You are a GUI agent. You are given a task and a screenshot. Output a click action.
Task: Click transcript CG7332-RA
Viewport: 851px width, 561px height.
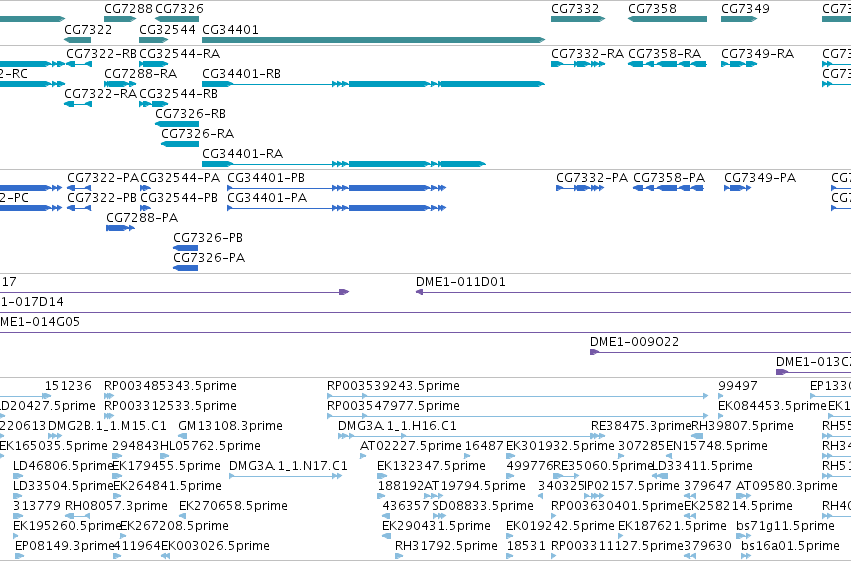pos(577,64)
